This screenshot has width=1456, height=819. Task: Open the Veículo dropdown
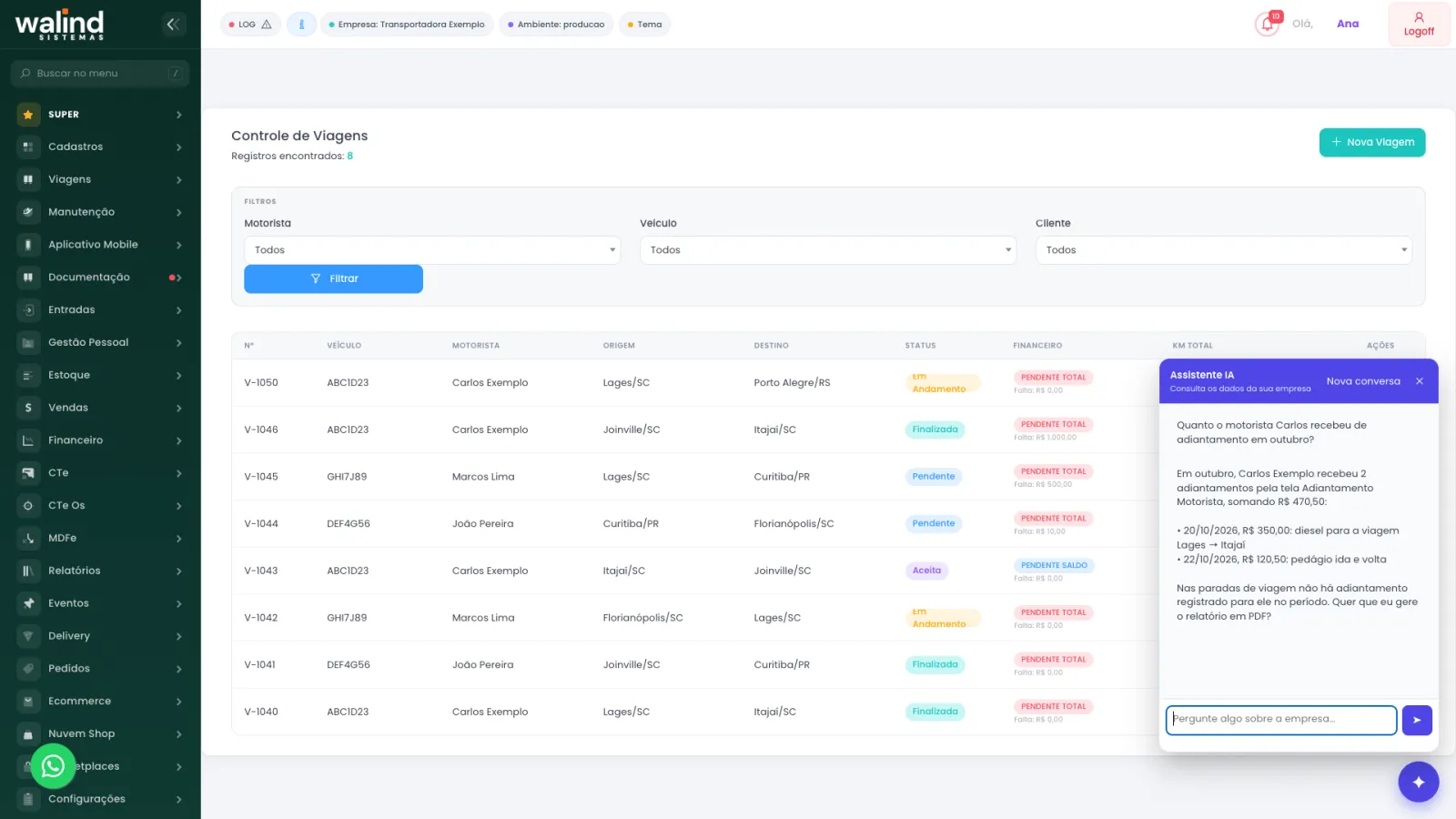coord(828,250)
